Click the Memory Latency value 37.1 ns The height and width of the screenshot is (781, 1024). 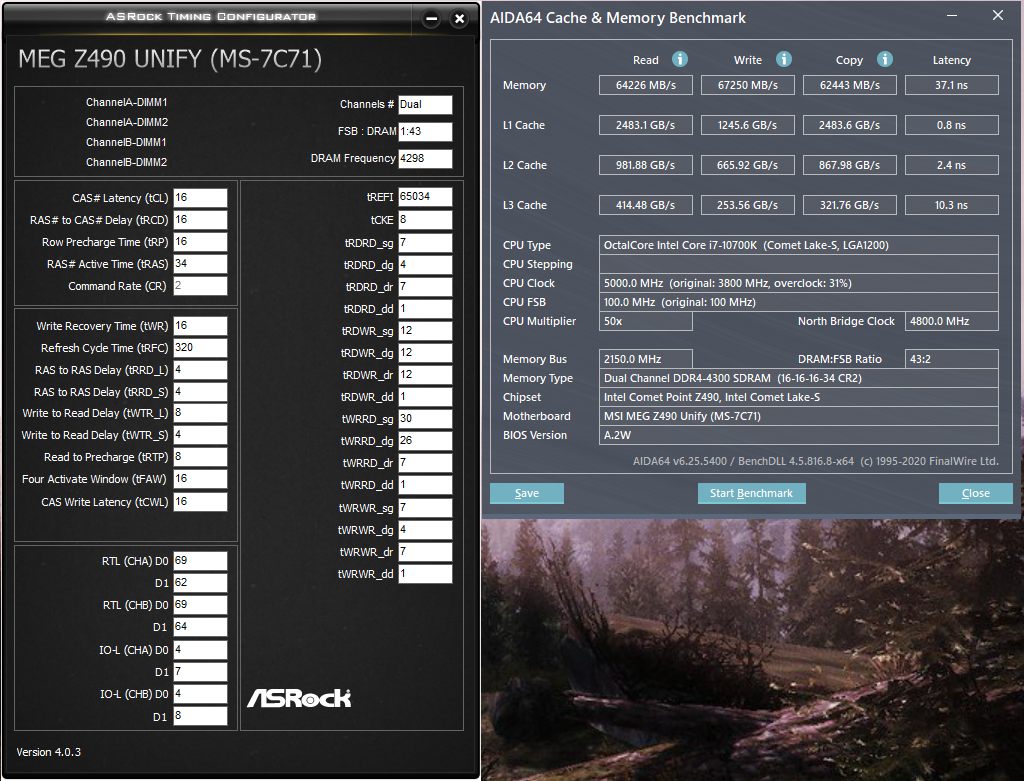[952, 85]
